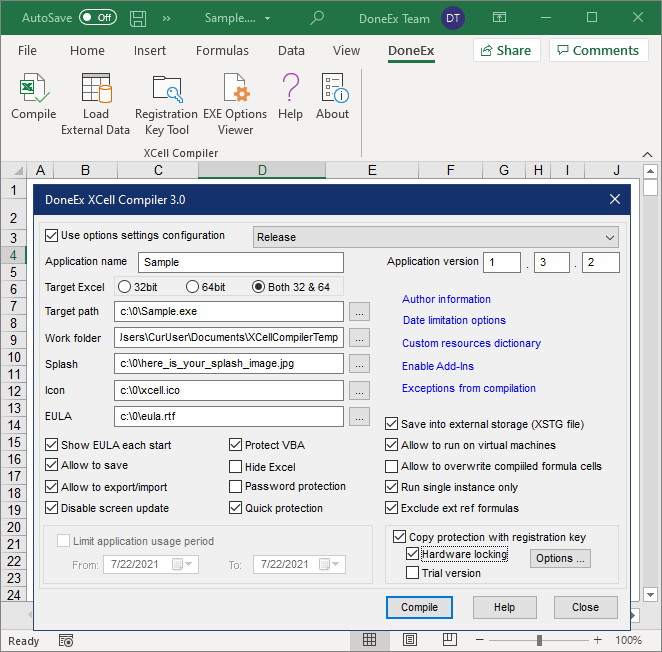
Task: Open Date limitation options link
Action: (454, 320)
